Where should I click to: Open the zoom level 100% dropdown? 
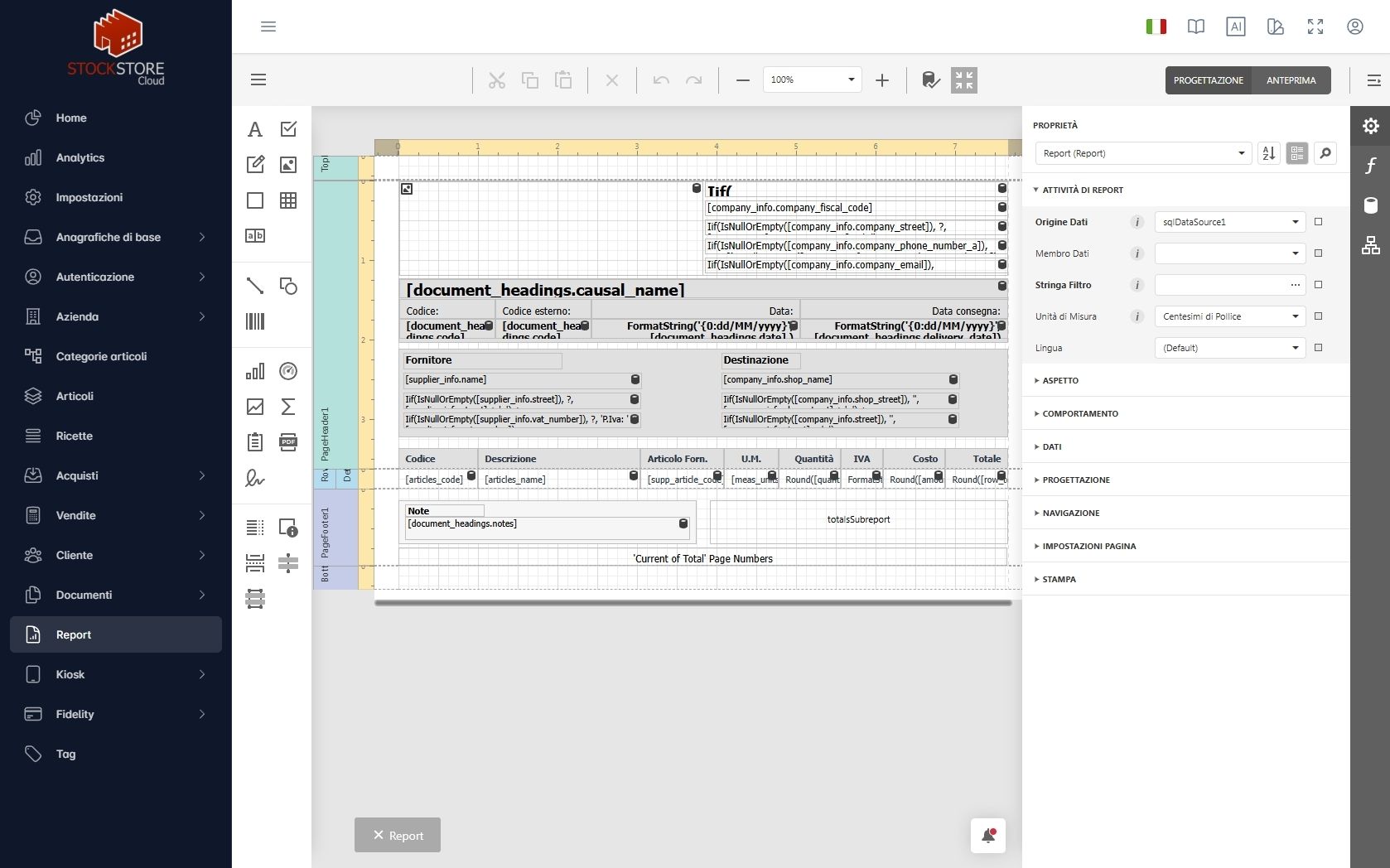pyautogui.click(x=812, y=80)
